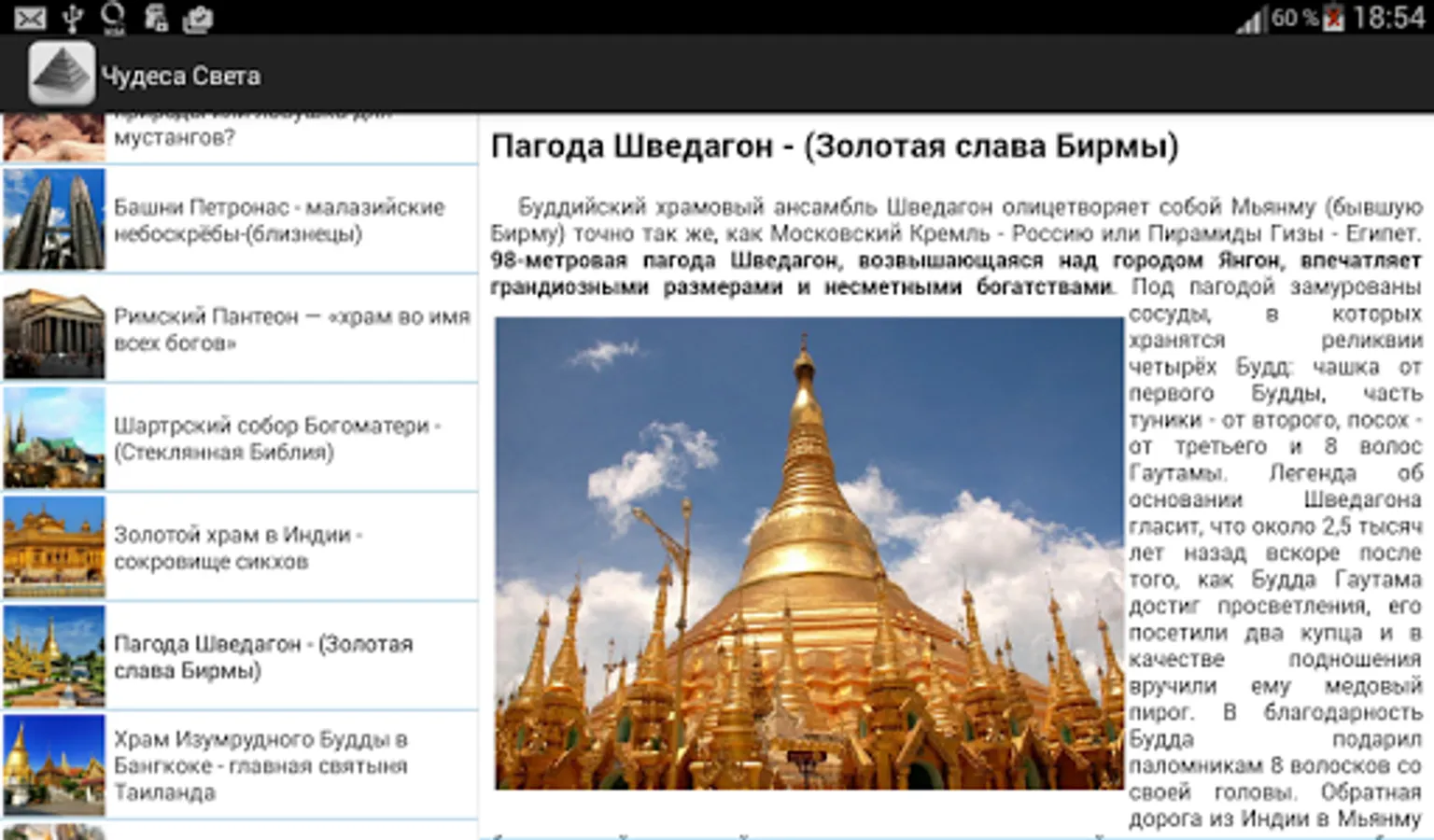This screenshot has height=840, width=1434.
Task: Tap the bold sentence starting '98-метровая пагода Шведагон'
Action: 956,273
